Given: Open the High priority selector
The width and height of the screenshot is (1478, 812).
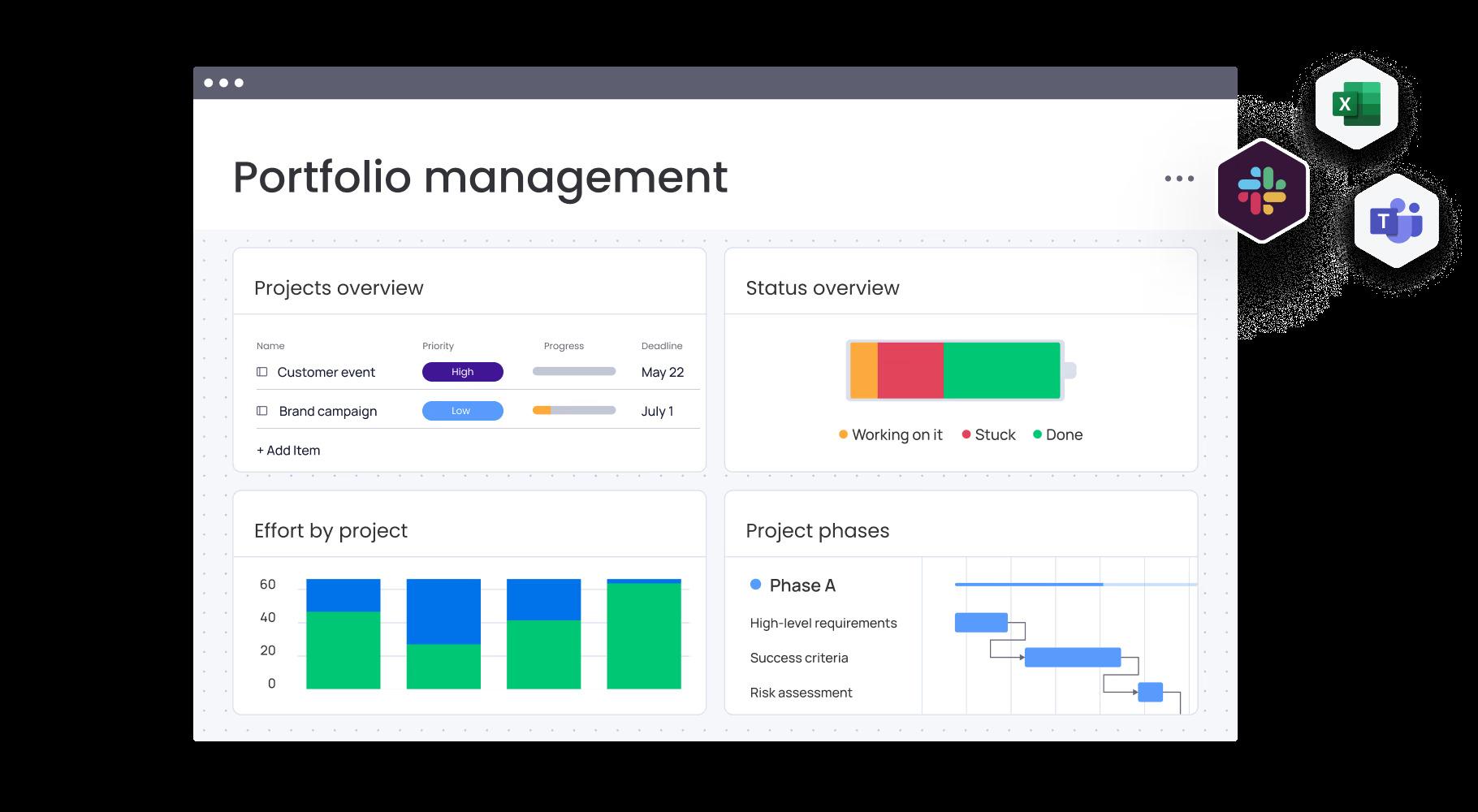Looking at the screenshot, I should (x=462, y=371).
